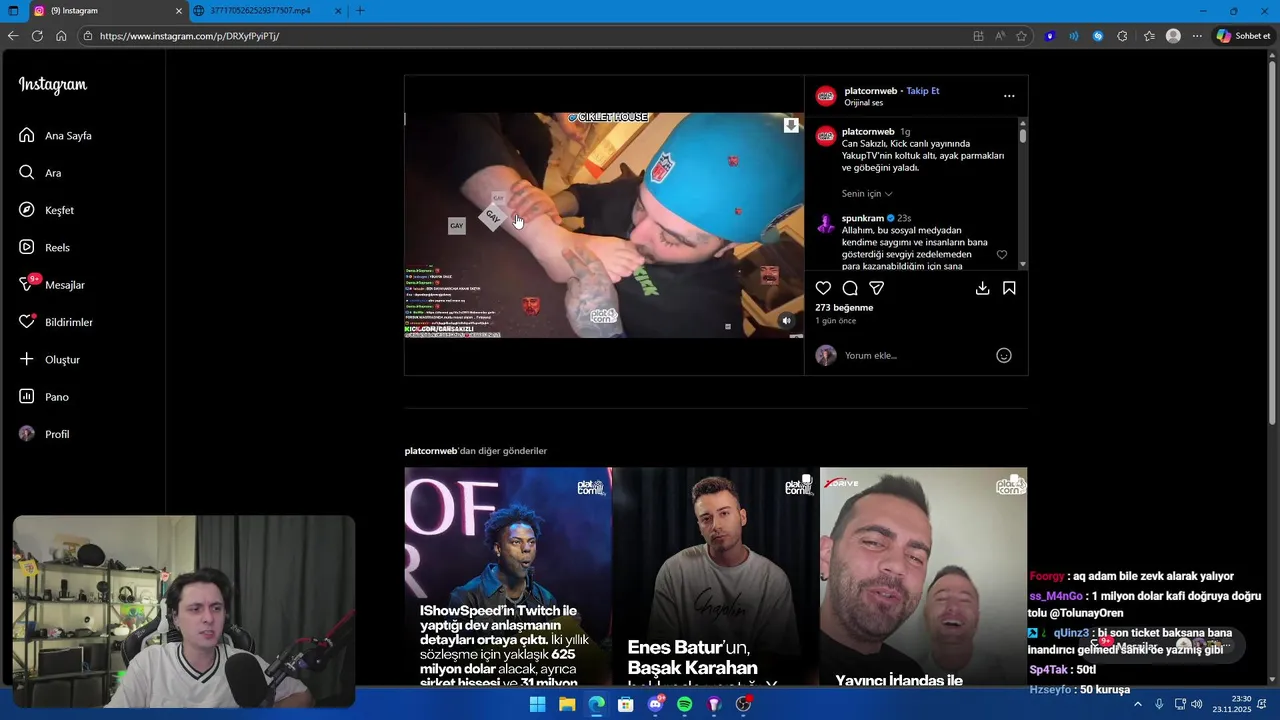Image resolution: width=1280 pixels, height=720 pixels.
Task: Open the Yayıncı İrlandas post thumbnail
Action: tap(923, 577)
